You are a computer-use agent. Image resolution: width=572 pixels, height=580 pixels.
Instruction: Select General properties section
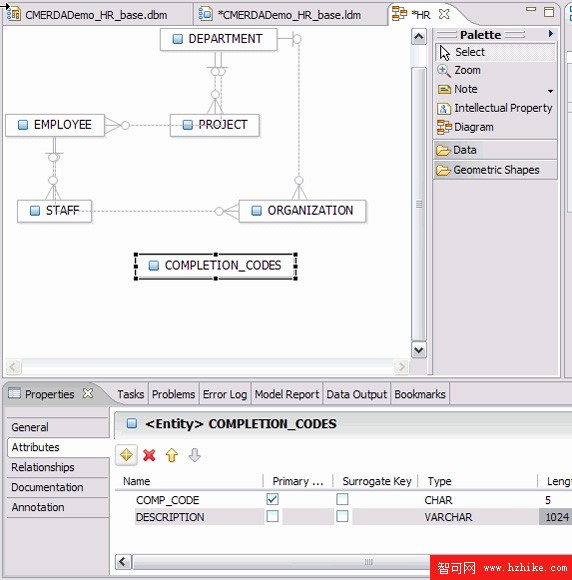coord(58,427)
